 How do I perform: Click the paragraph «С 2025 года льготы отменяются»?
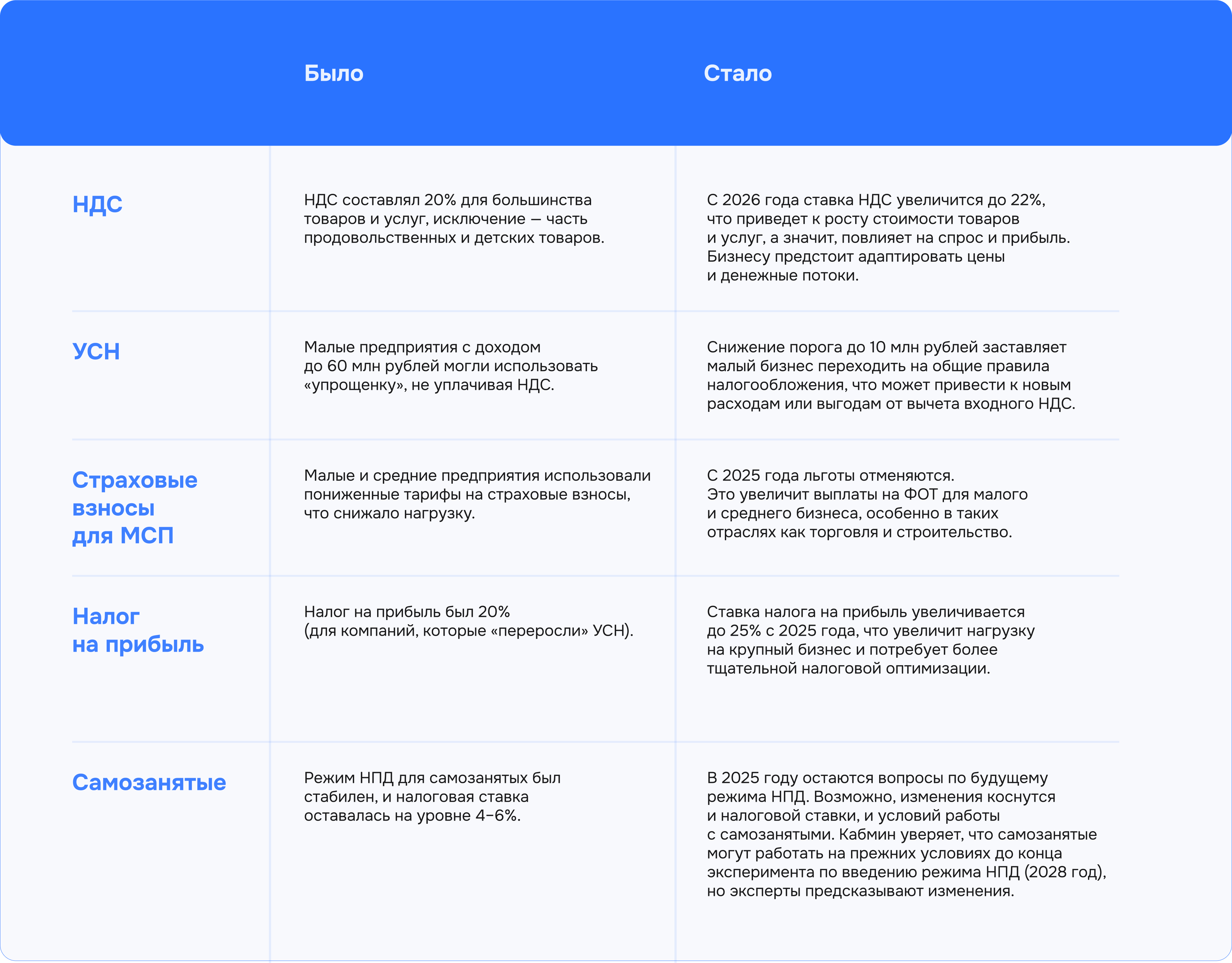pos(866,504)
